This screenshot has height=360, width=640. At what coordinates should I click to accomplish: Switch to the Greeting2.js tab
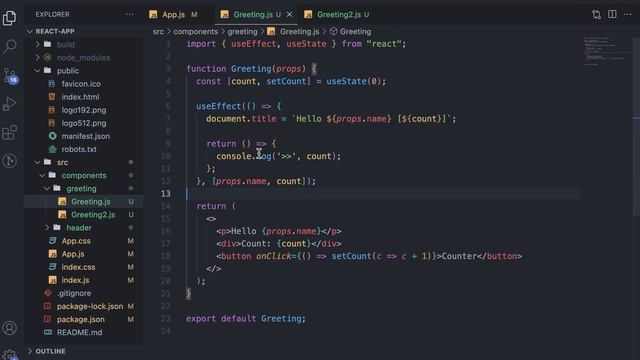pos(339,15)
